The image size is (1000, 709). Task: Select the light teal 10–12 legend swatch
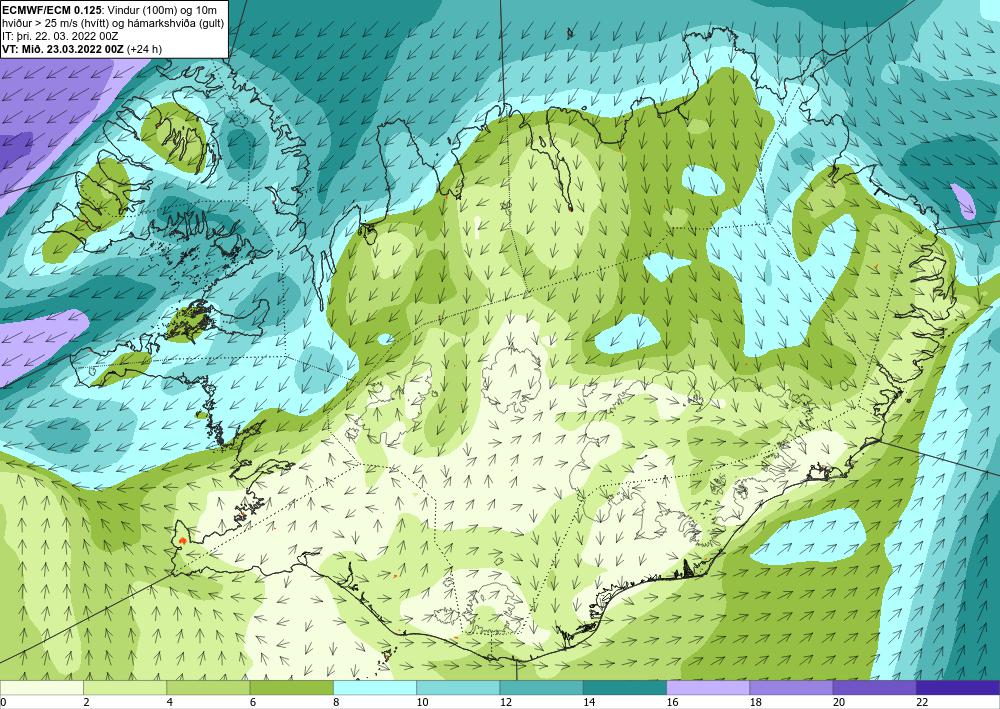458,688
